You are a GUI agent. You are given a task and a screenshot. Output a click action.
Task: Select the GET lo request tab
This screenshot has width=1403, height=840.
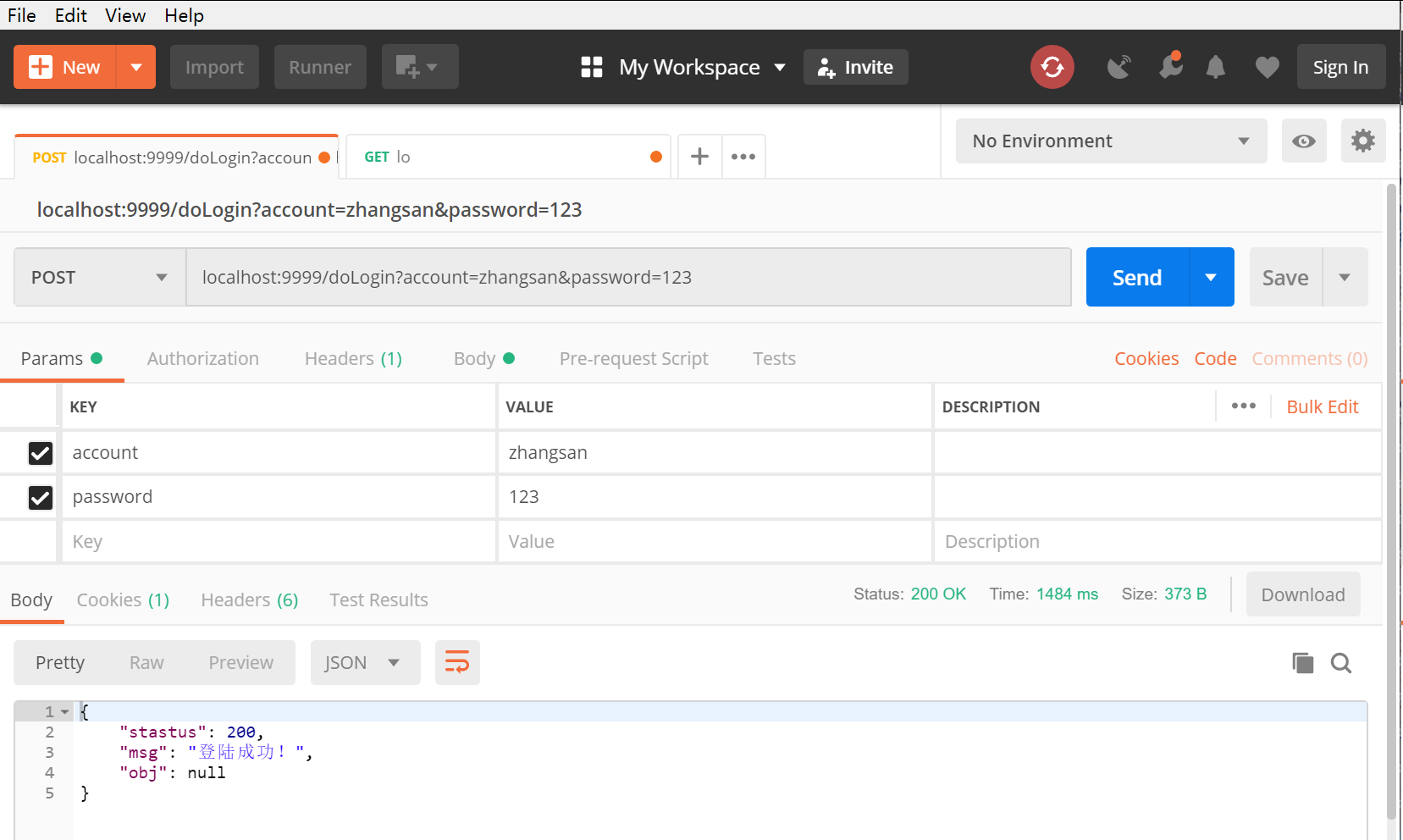click(x=508, y=157)
